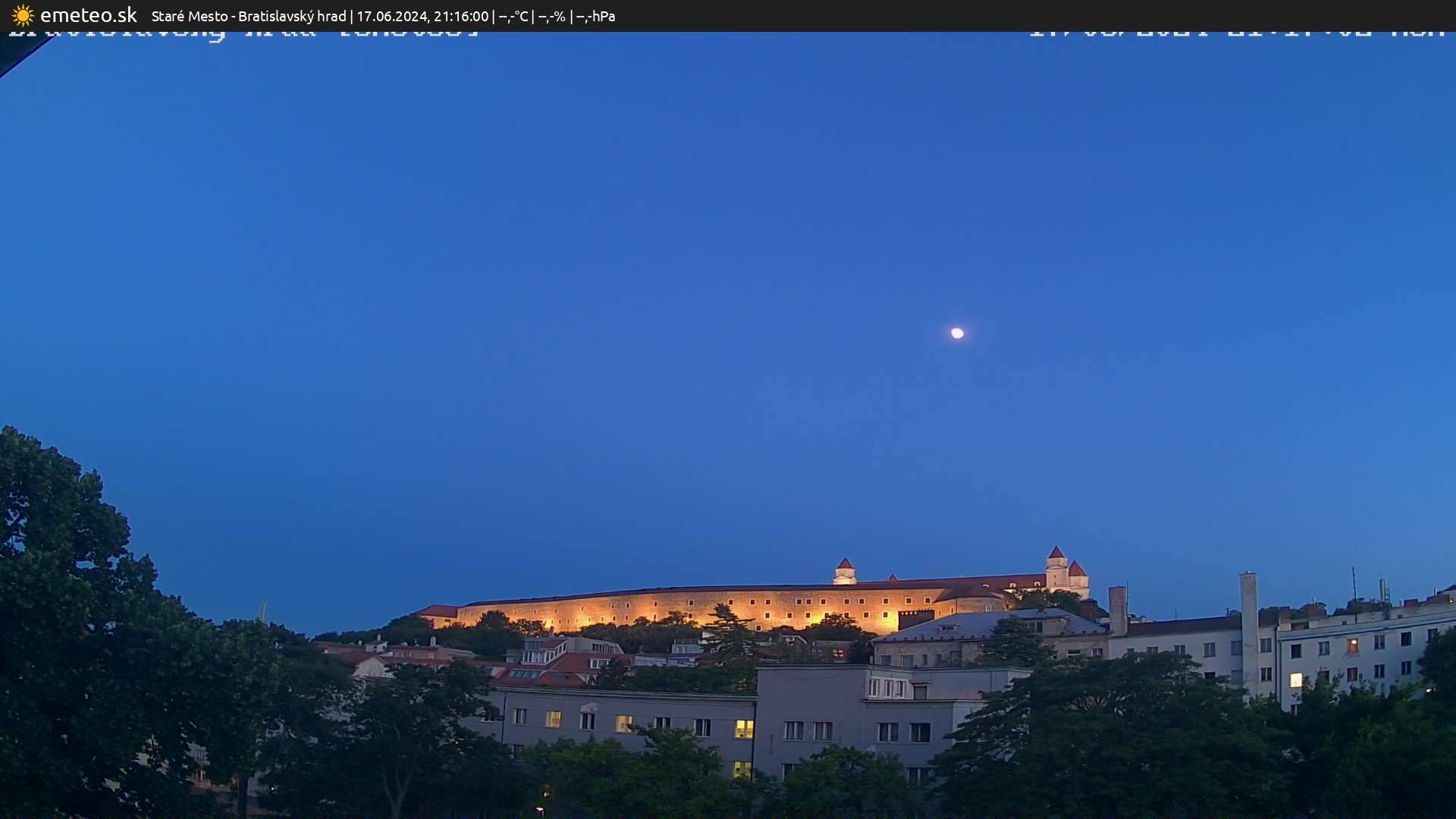Click the left castle tower with red roof
1456x819 pixels.
[844, 570]
